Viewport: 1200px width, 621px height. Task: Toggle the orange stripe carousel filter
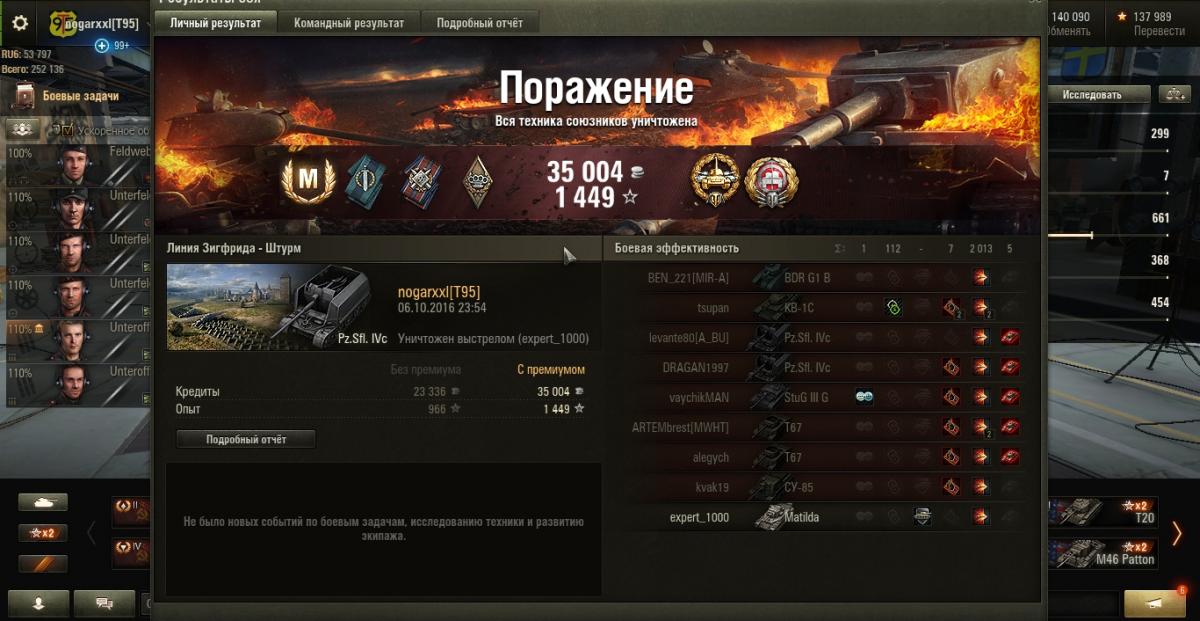click(x=43, y=564)
